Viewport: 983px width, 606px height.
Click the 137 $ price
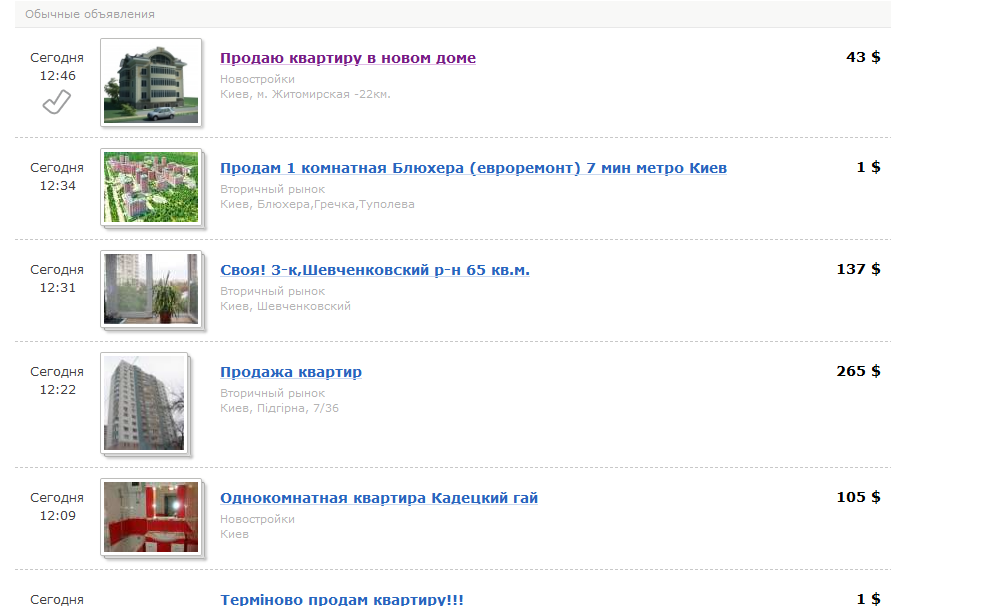tap(858, 269)
